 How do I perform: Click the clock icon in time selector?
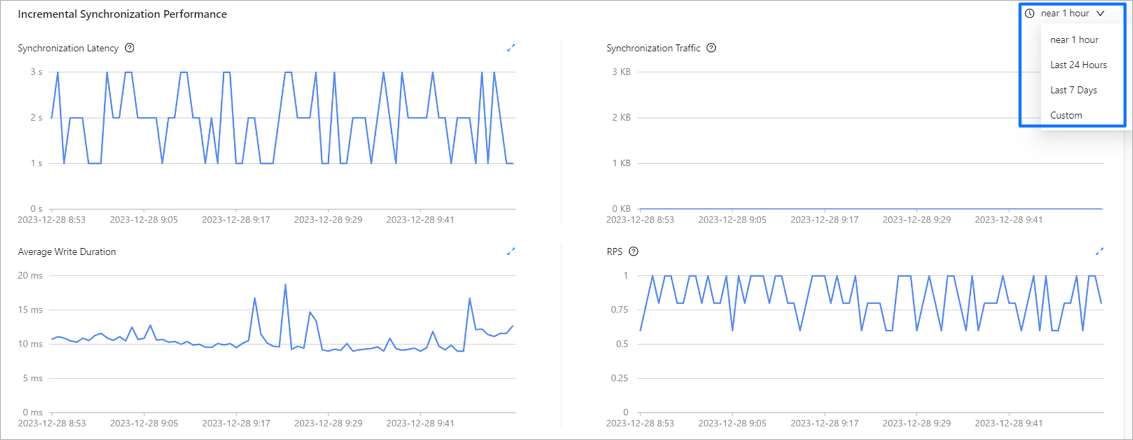pos(1030,13)
